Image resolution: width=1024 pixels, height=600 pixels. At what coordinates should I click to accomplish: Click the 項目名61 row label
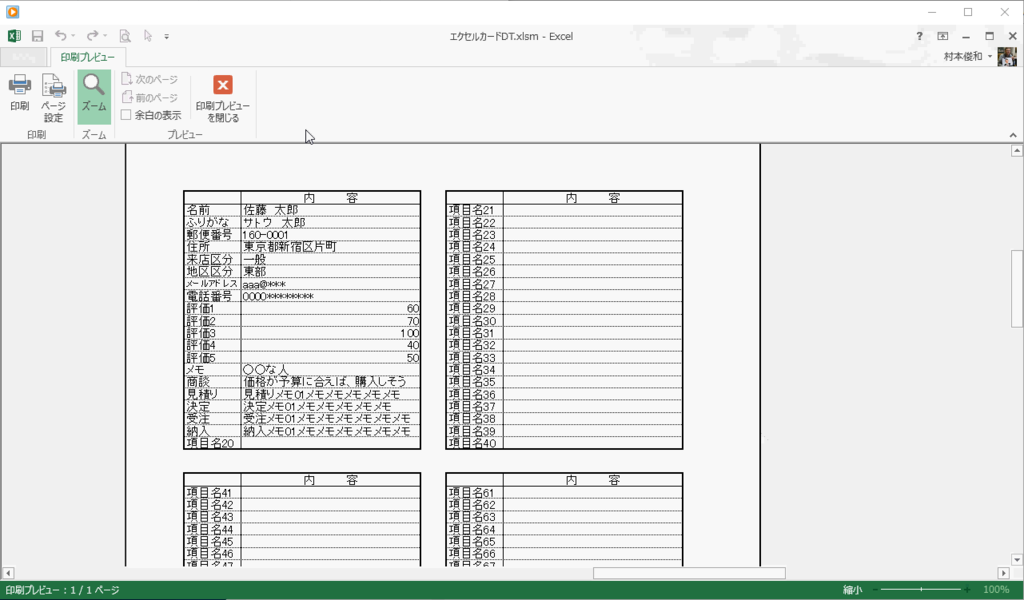pyautogui.click(x=472, y=493)
